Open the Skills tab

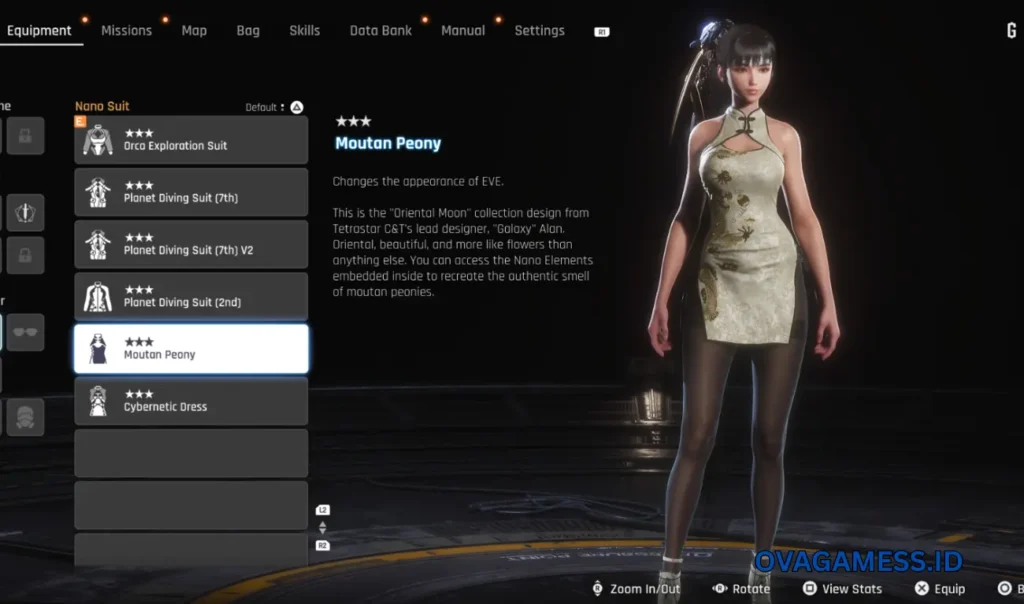click(x=304, y=30)
